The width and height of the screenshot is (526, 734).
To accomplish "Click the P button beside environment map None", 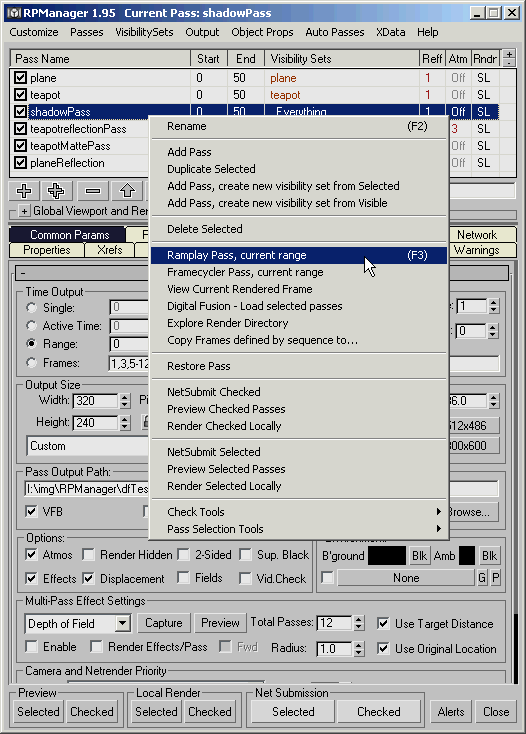I will click(x=496, y=578).
